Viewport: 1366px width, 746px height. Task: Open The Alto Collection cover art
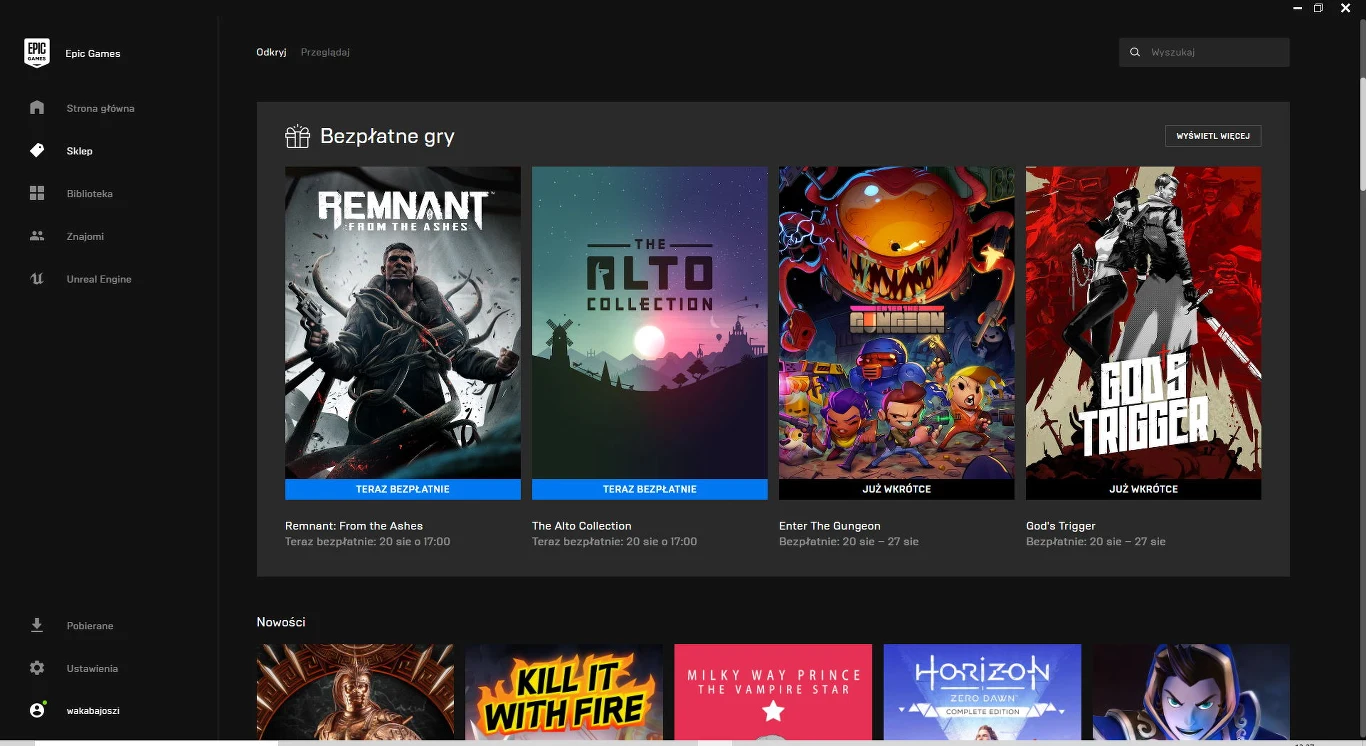[649, 322]
